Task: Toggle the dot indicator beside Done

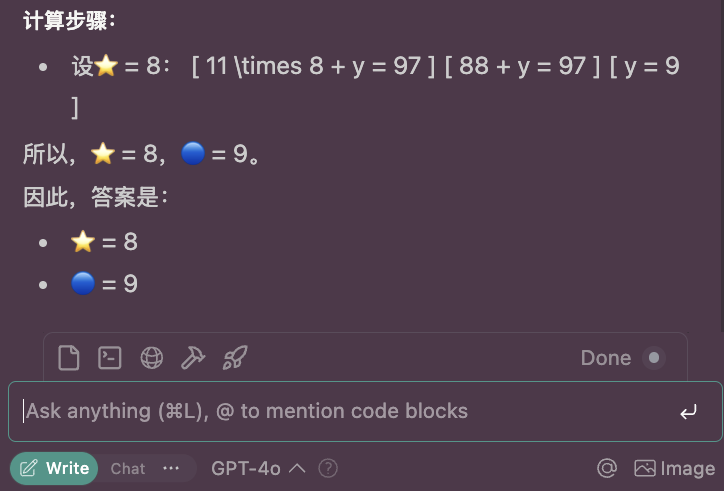Action: coord(654,358)
